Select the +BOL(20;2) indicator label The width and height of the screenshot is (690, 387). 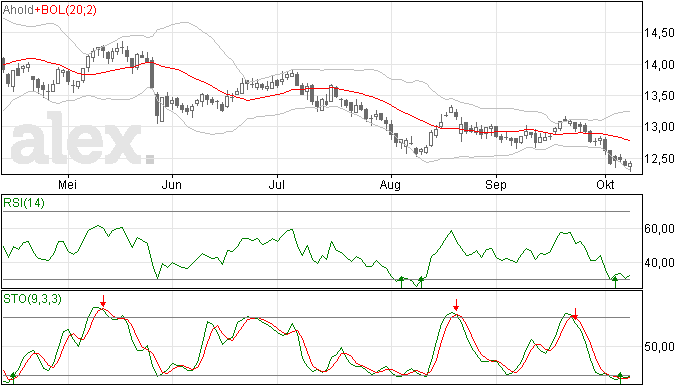pos(66,10)
